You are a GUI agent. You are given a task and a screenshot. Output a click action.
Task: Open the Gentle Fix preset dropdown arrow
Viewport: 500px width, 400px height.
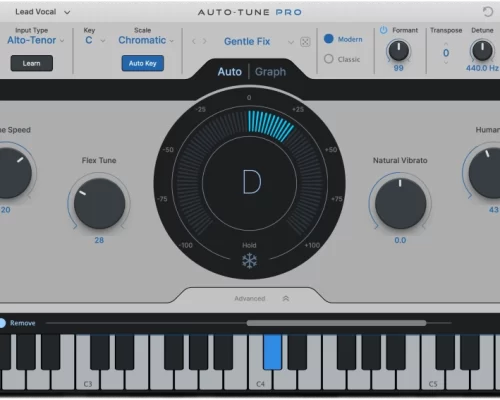(291, 42)
